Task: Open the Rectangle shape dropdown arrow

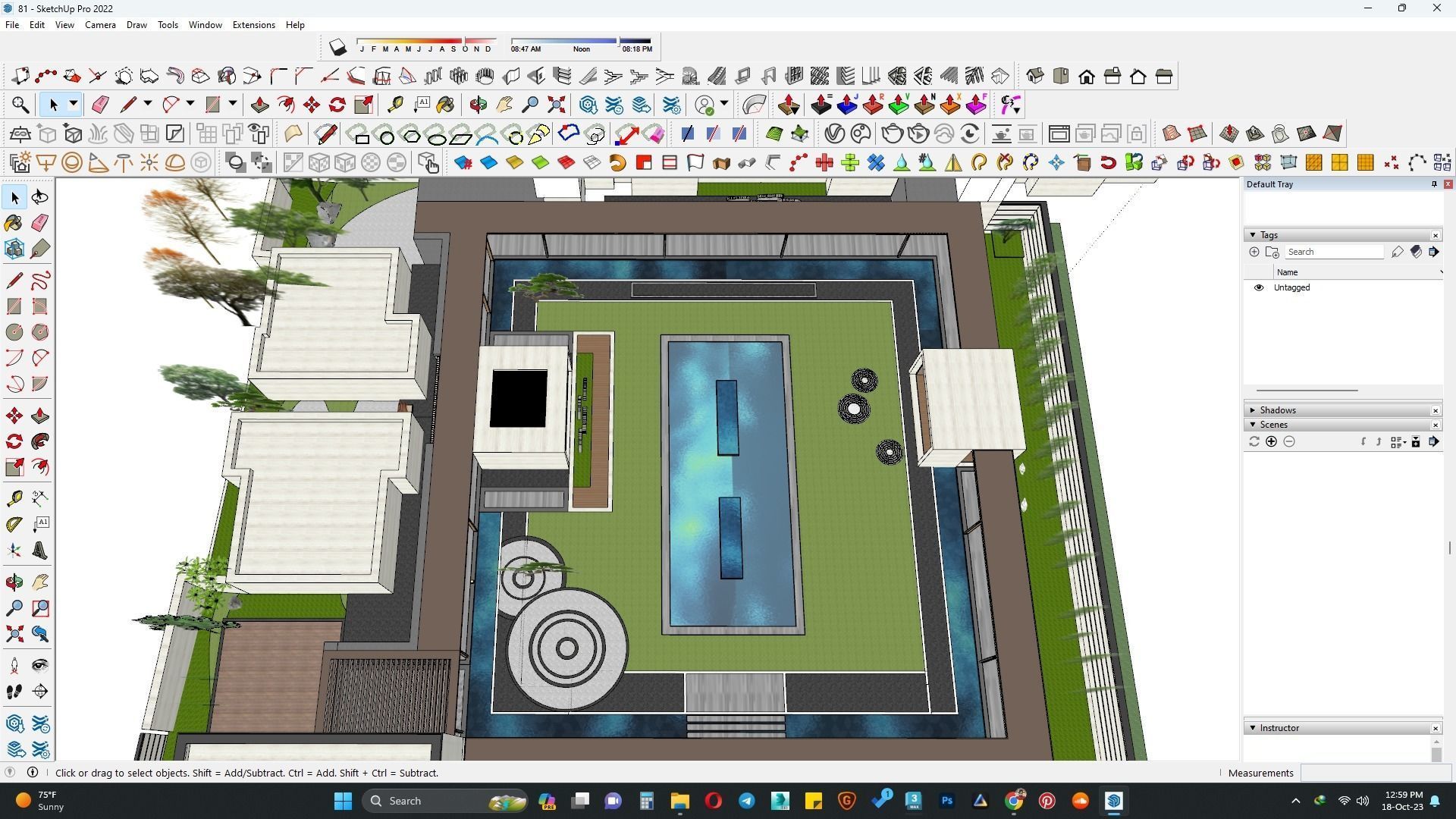Action: point(233,104)
